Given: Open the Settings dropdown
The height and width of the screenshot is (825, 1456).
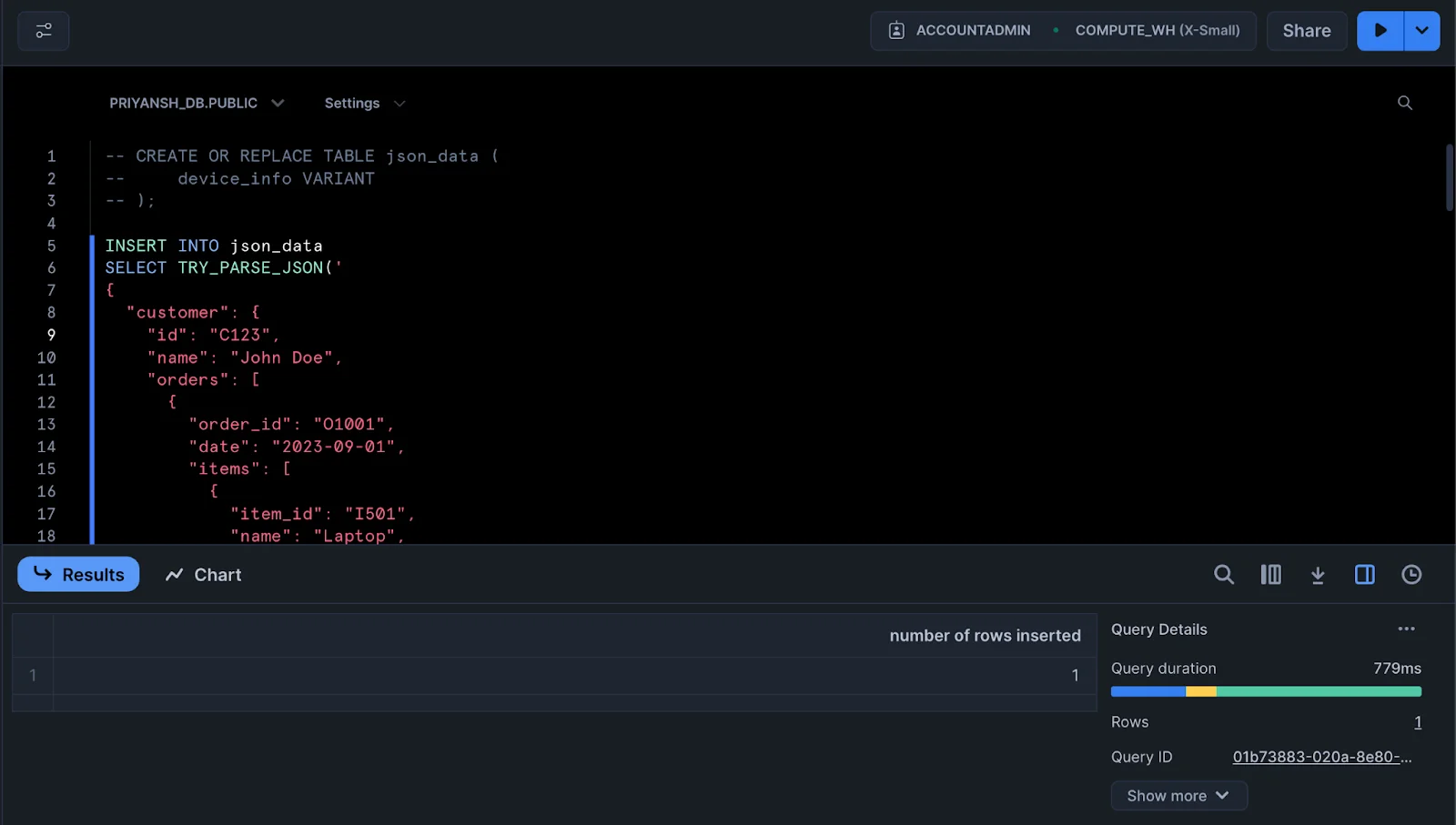Looking at the screenshot, I should pos(364,104).
